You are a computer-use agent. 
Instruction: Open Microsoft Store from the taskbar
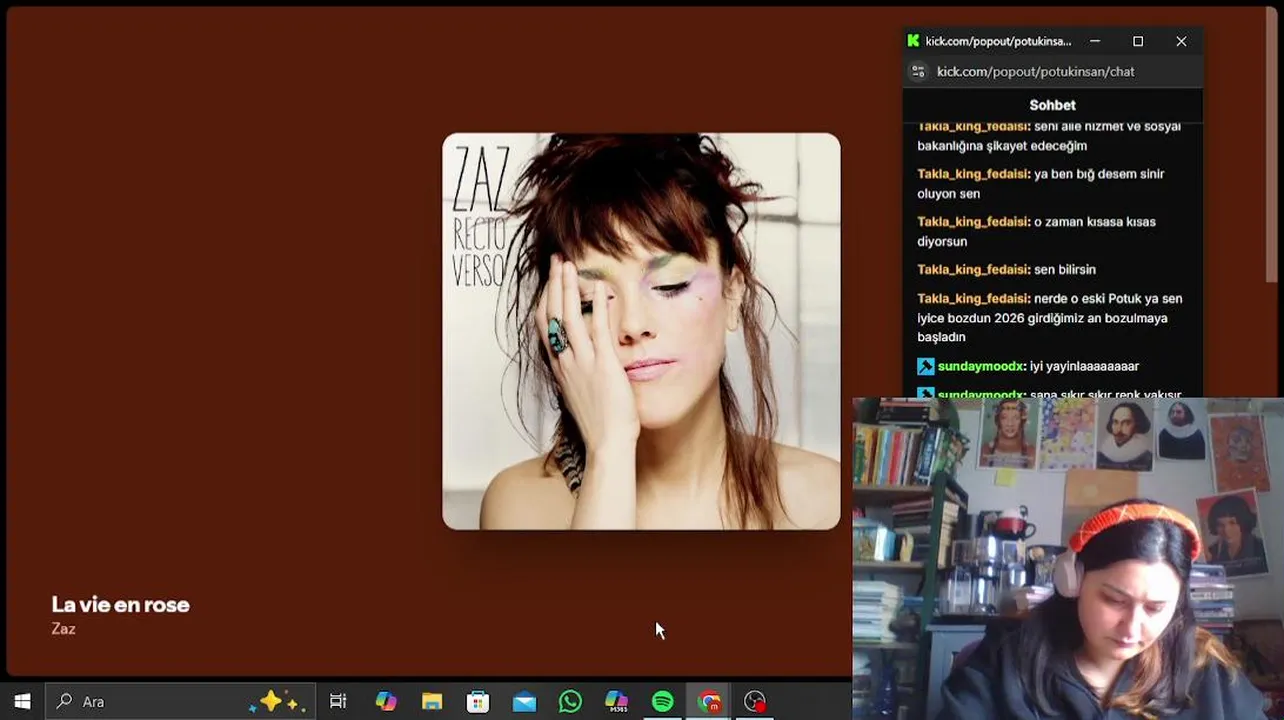click(x=478, y=701)
